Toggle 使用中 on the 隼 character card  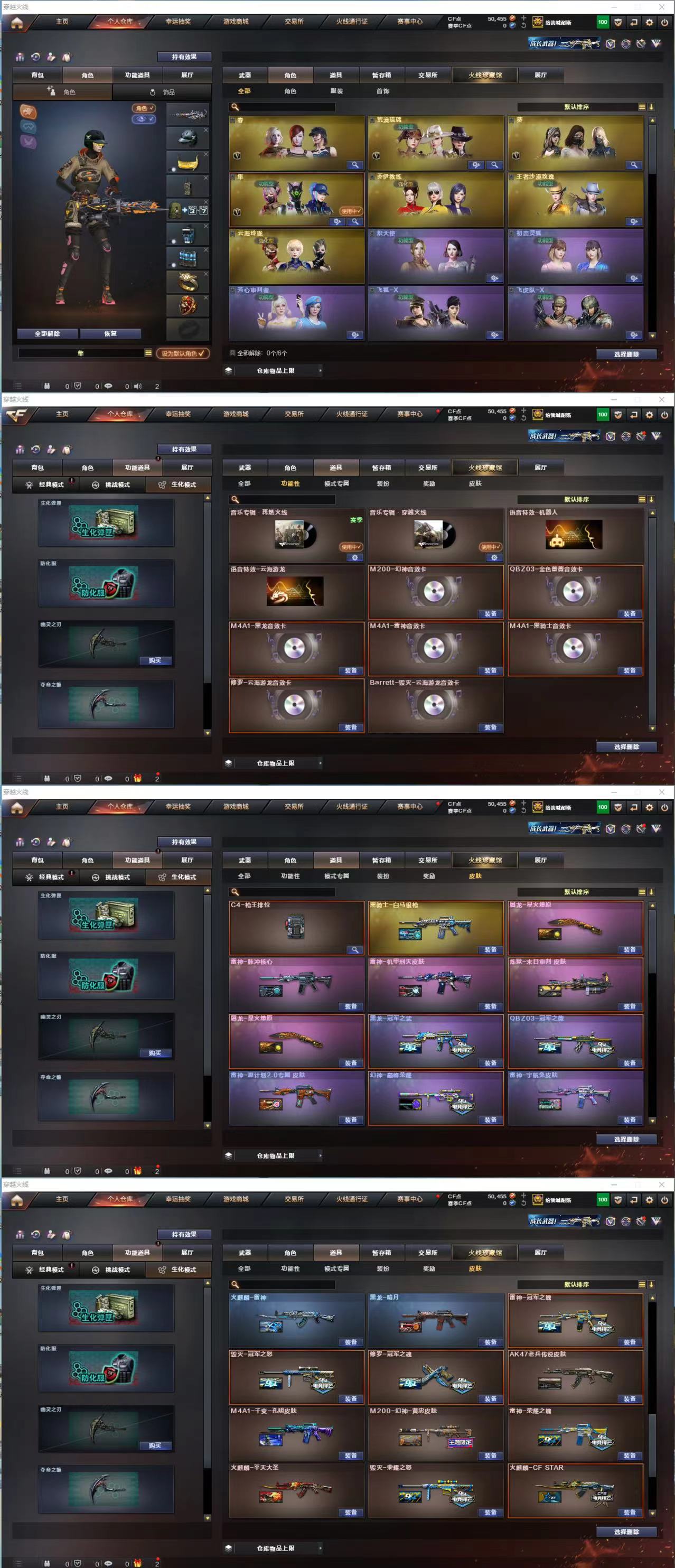351,211
